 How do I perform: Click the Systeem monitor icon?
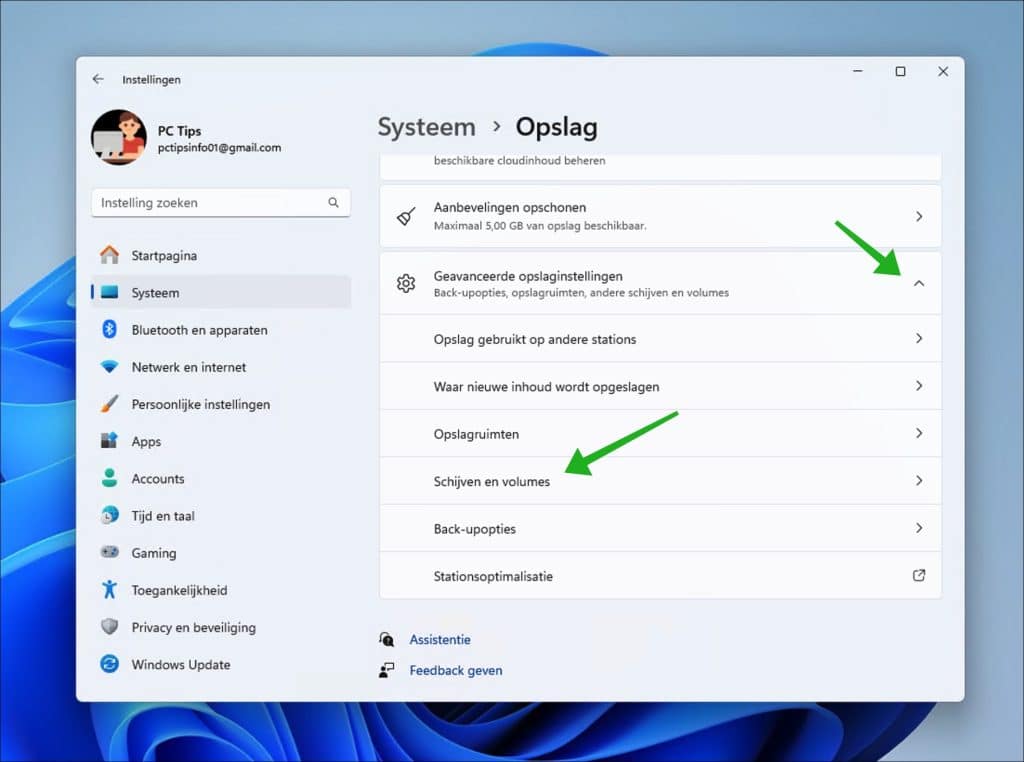click(x=110, y=292)
